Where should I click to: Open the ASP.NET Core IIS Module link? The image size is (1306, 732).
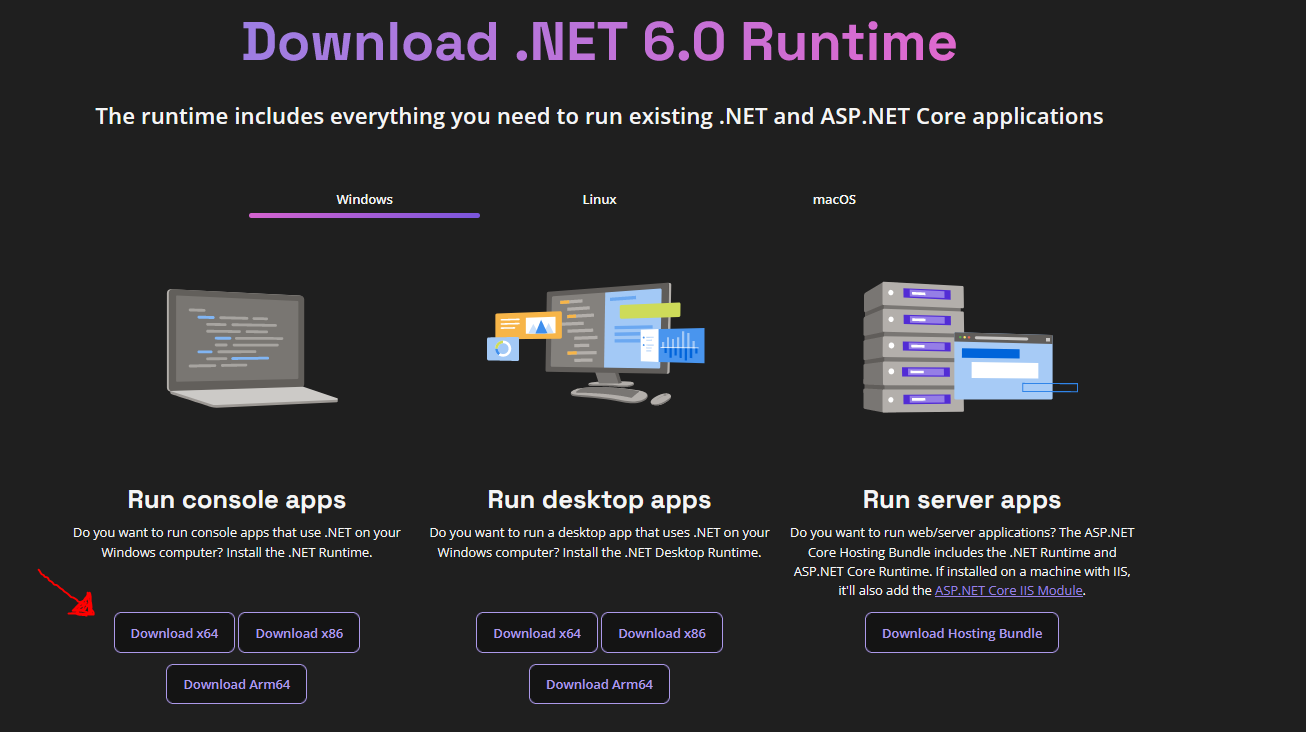click(1008, 591)
